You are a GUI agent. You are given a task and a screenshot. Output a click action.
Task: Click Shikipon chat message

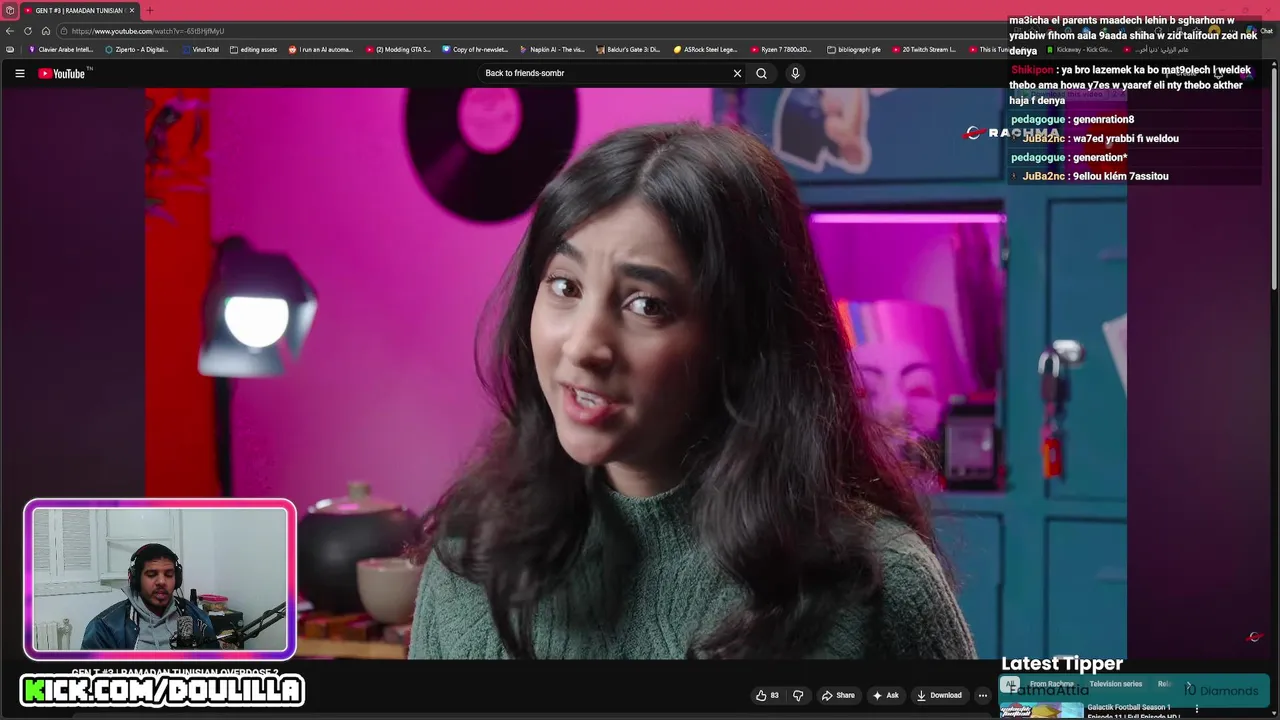tap(1130, 85)
